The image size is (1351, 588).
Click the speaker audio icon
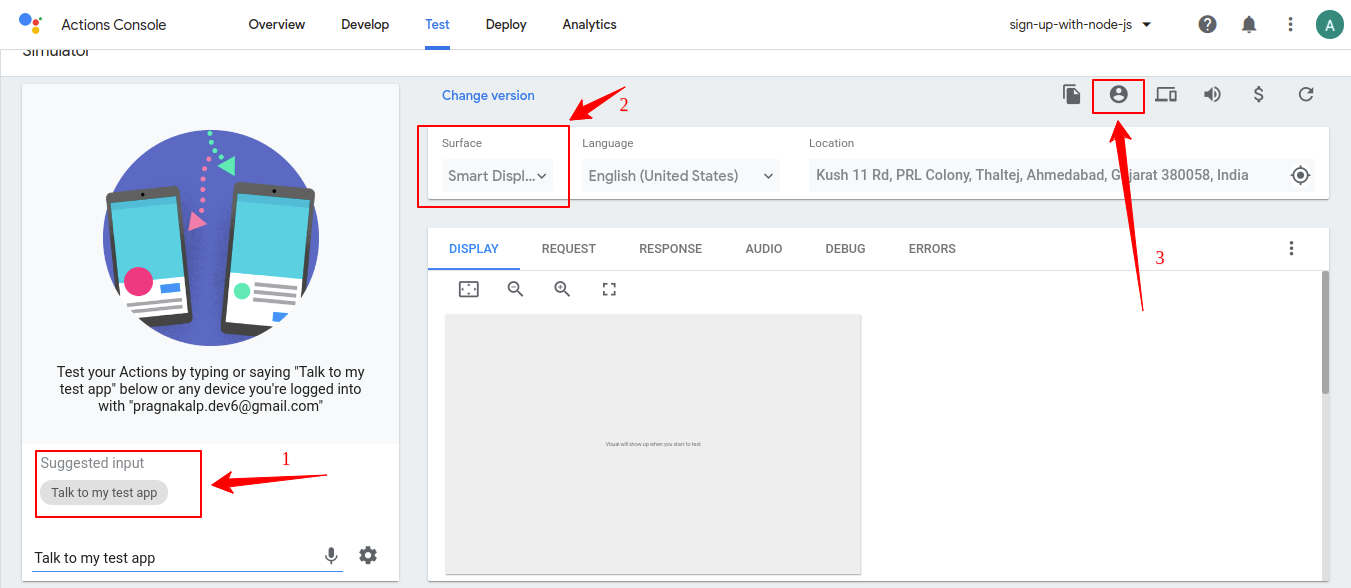click(1212, 94)
